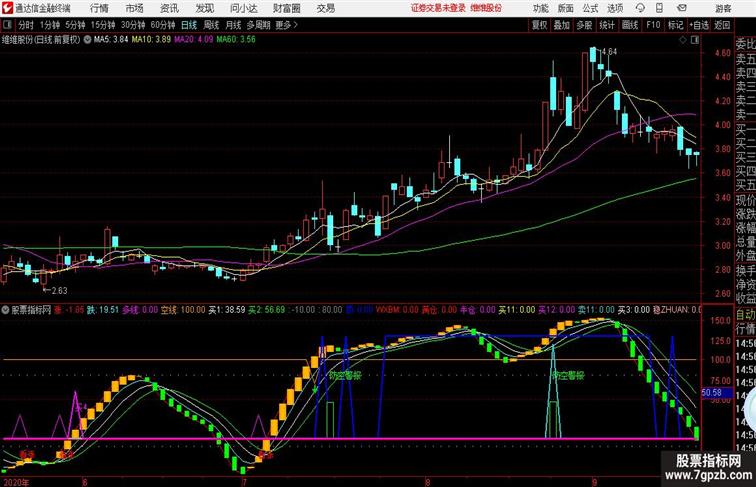Open the 选项 menu
This screenshot has width=756, height=487.
point(615,8)
